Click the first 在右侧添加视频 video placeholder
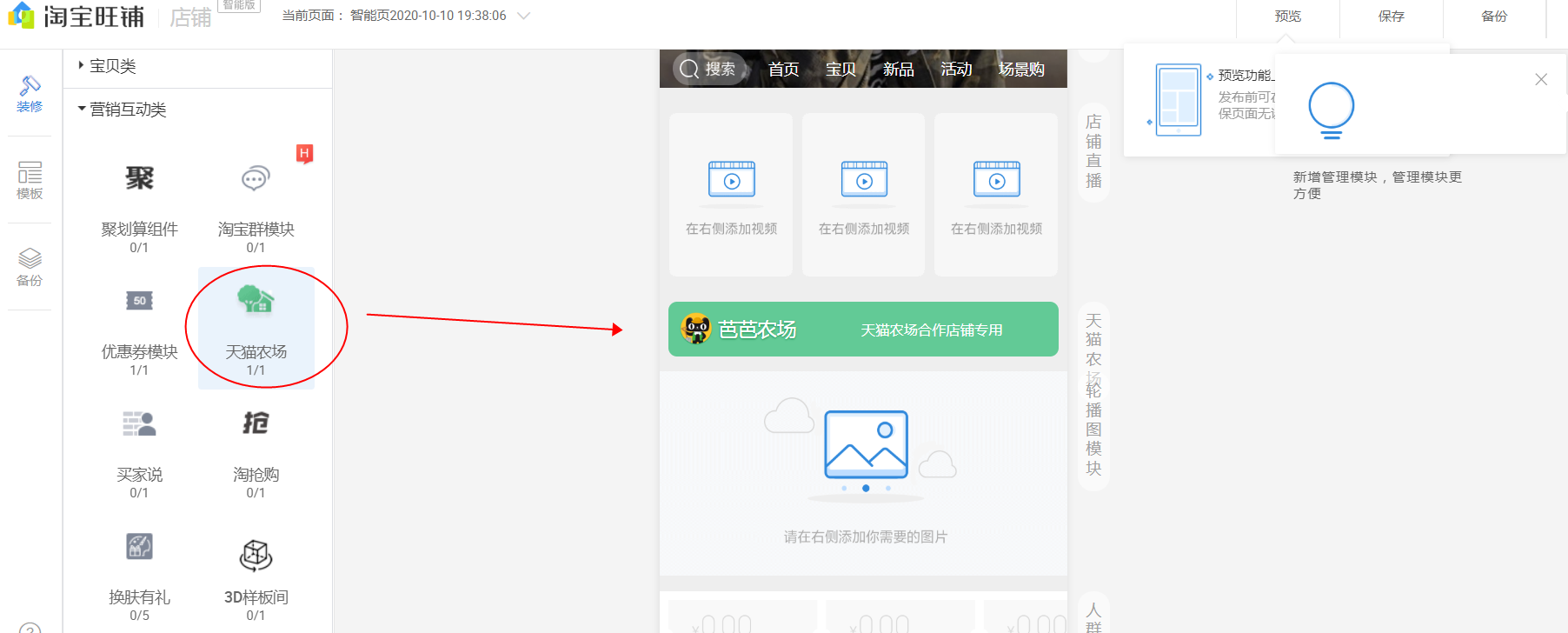Image resolution: width=1568 pixels, height=633 pixels. pos(731,195)
